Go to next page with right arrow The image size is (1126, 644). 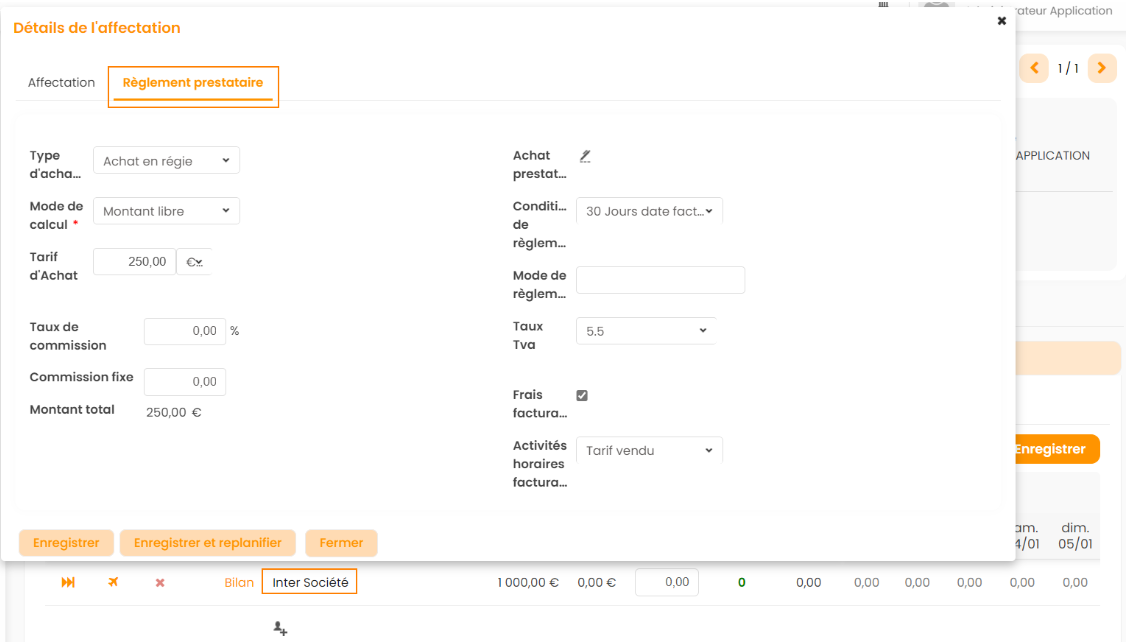[x=1102, y=68]
